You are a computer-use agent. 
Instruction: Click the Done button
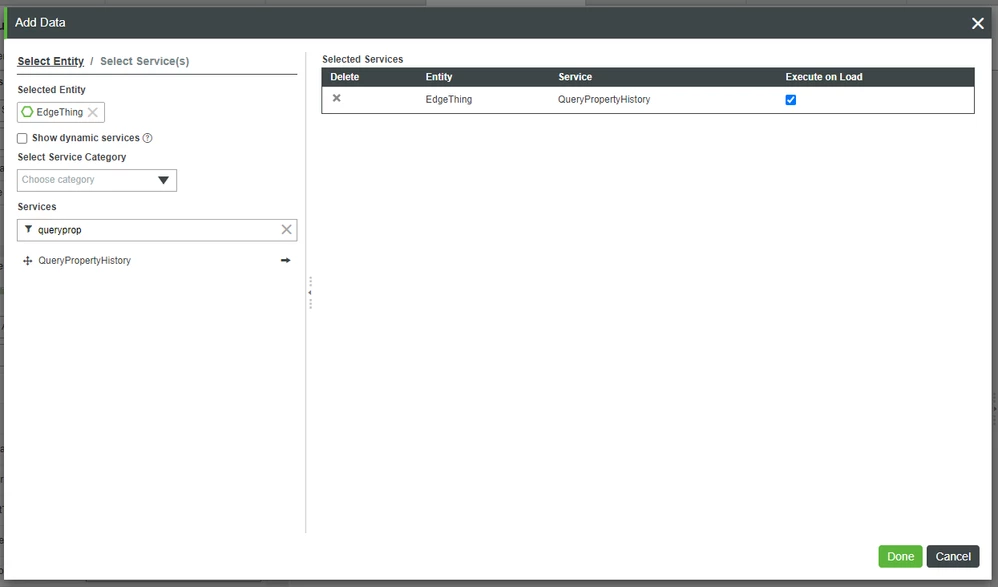tap(899, 556)
